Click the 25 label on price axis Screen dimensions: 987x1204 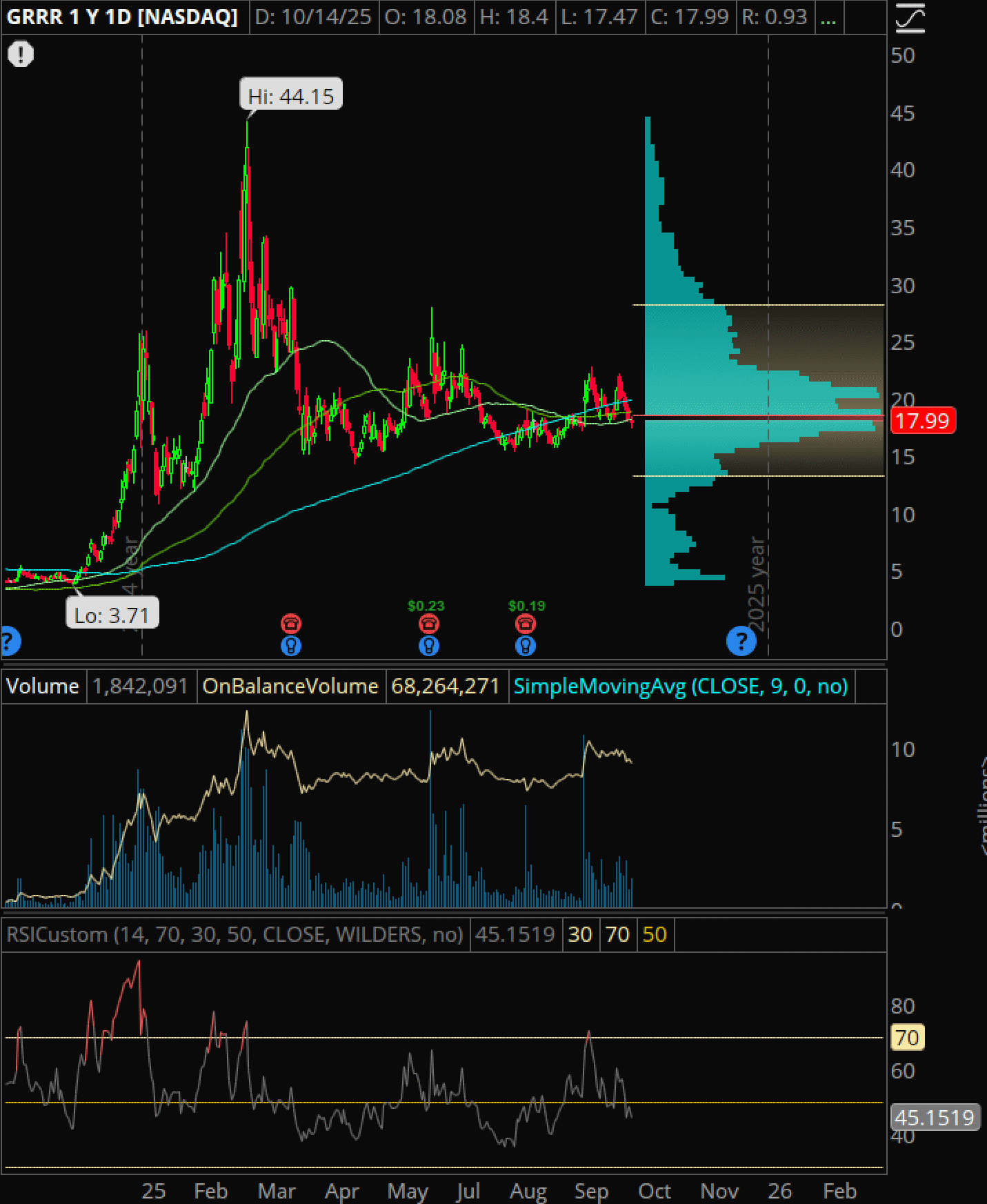coord(903,342)
